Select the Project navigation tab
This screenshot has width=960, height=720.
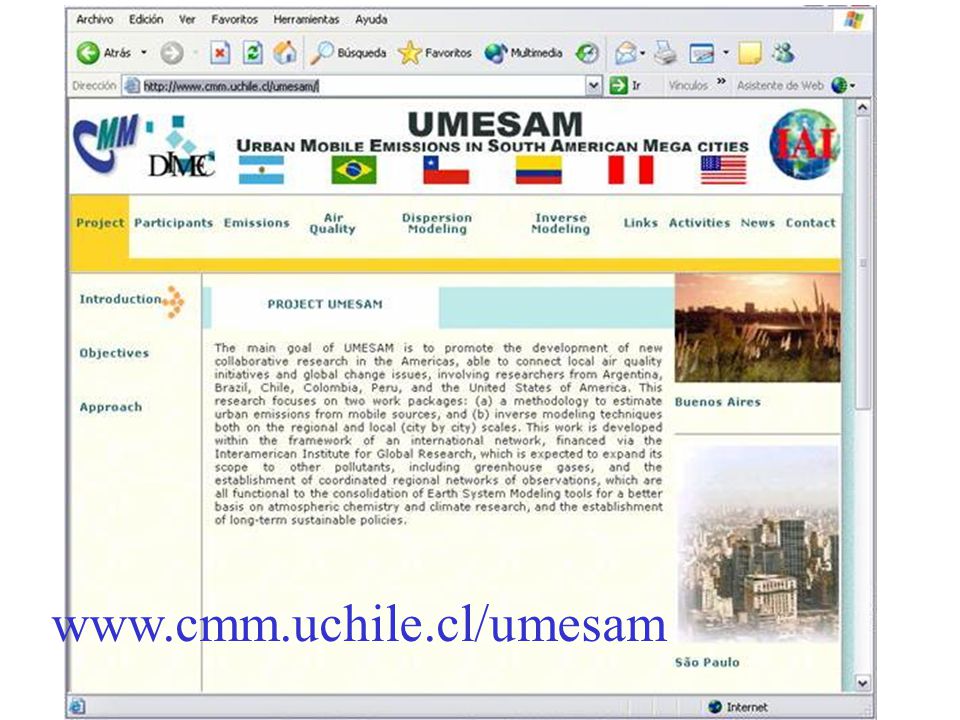click(100, 223)
